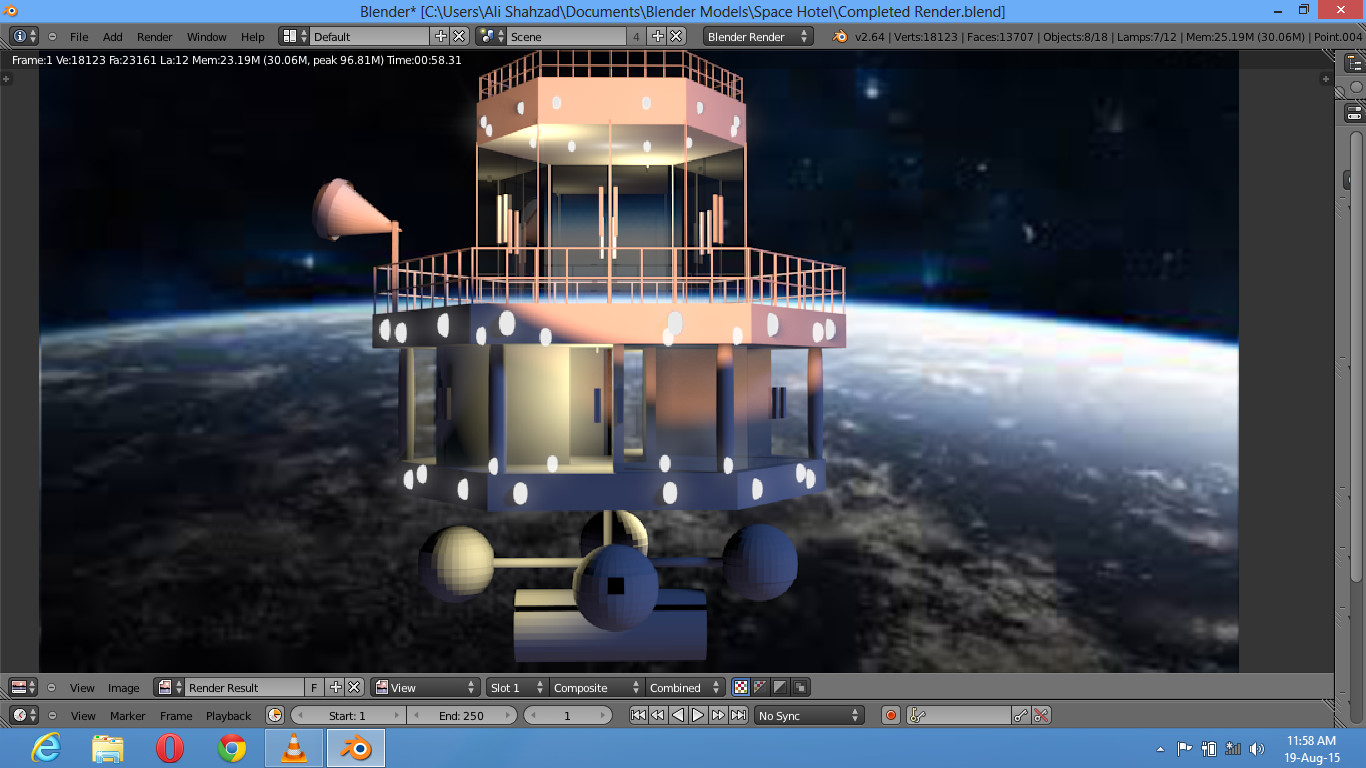Open the image editor View menu
1366x768 pixels.
coord(82,688)
